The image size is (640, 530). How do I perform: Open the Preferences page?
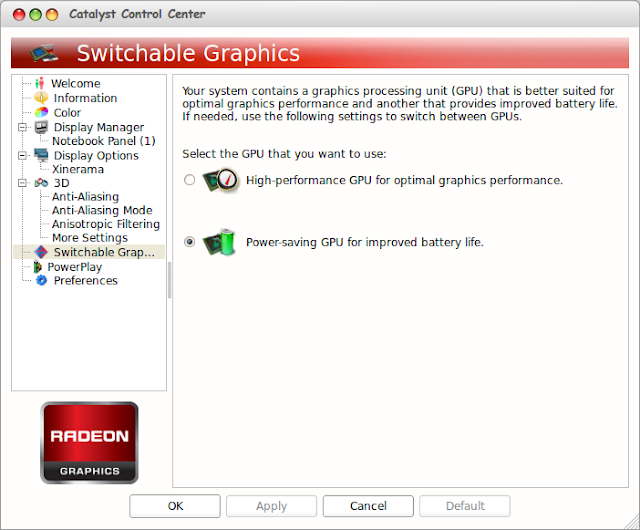click(86, 281)
